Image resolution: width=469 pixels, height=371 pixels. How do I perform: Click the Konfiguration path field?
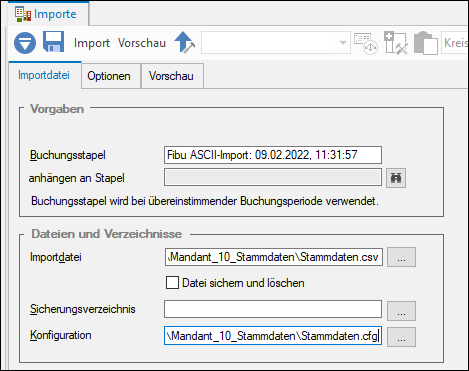(x=273, y=336)
